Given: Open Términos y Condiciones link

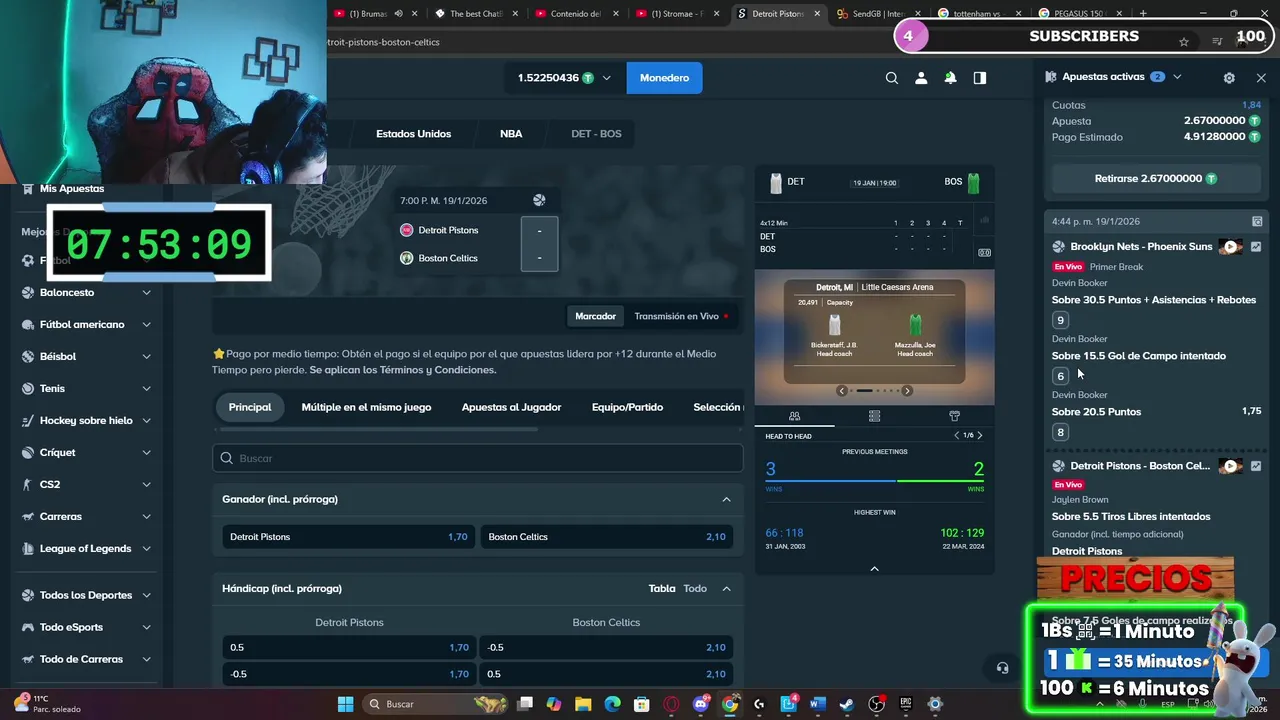Looking at the screenshot, I should pos(437,370).
